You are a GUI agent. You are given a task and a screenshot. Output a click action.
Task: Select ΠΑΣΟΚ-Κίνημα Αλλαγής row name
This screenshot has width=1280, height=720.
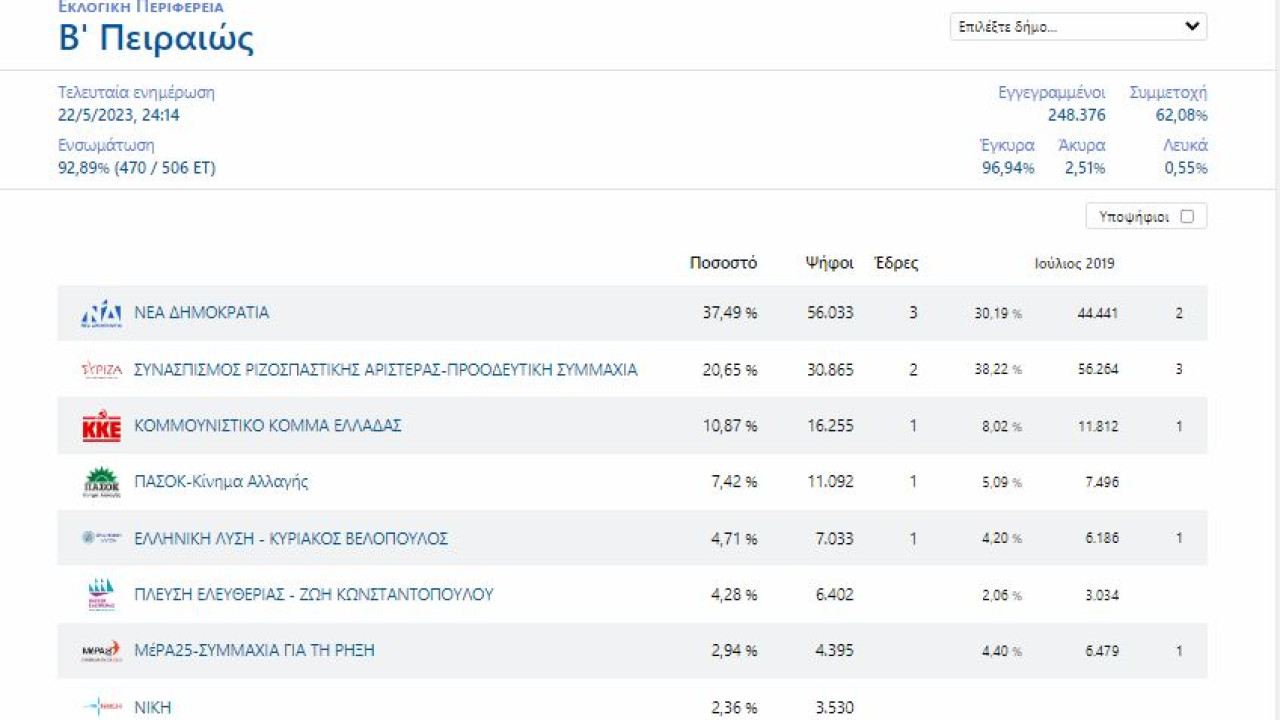pyautogui.click(x=221, y=481)
